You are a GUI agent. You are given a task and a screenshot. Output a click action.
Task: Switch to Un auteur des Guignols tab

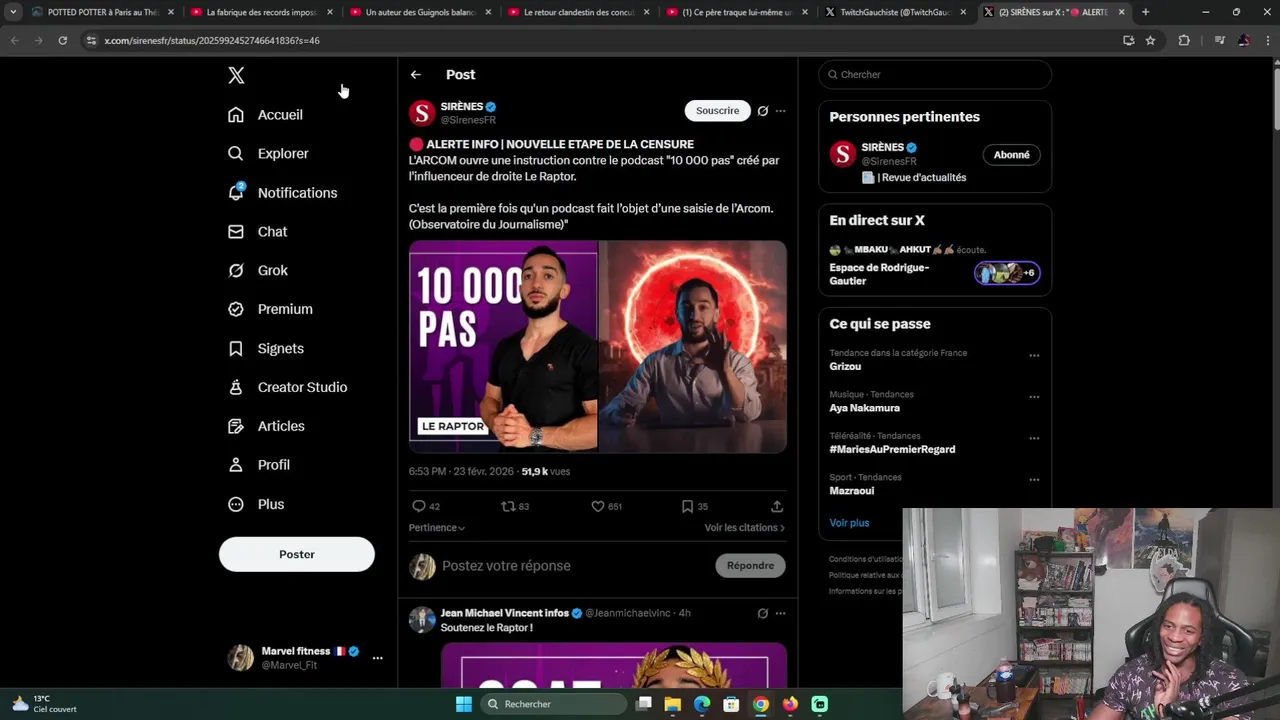click(420, 12)
